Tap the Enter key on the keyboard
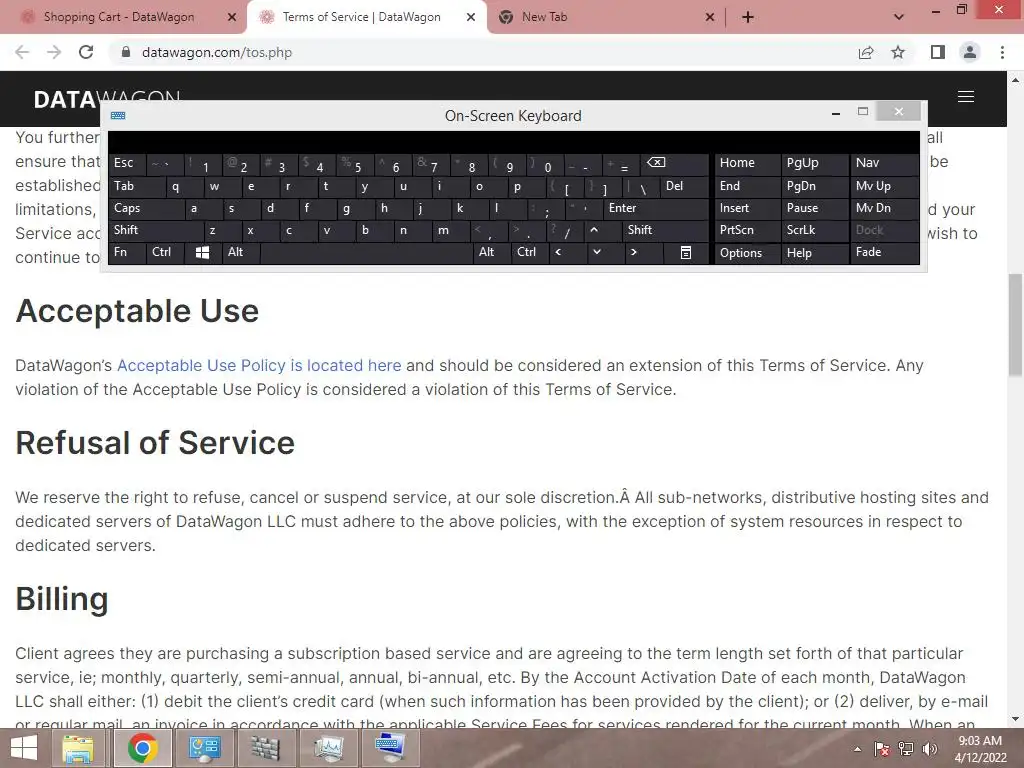This screenshot has height=768, width=1024. pos(656,208)
